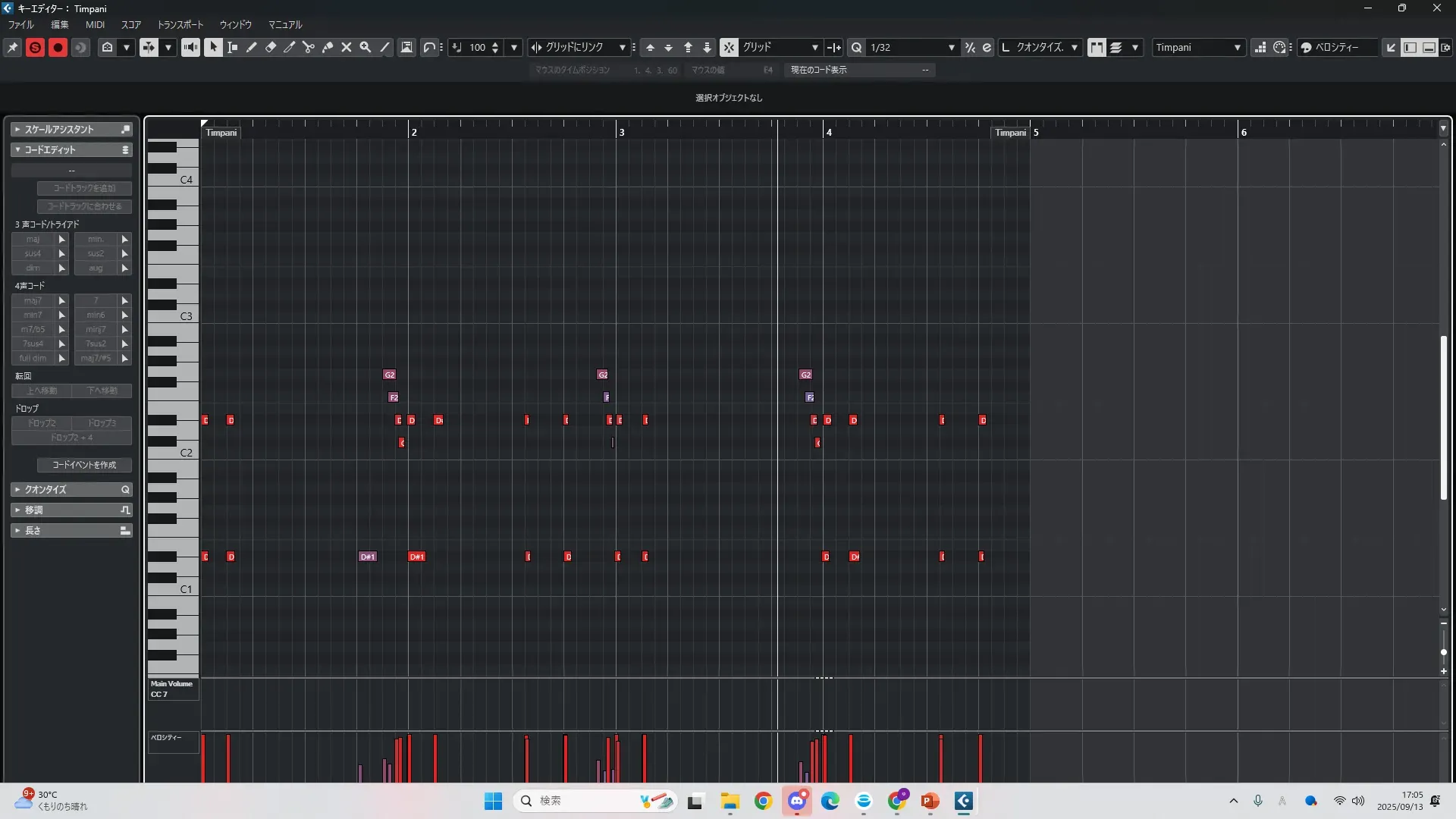Viewport: 1456px width, 819px height.
Task: Toggle Solo Editor button
Action: [x=35, y=47]
